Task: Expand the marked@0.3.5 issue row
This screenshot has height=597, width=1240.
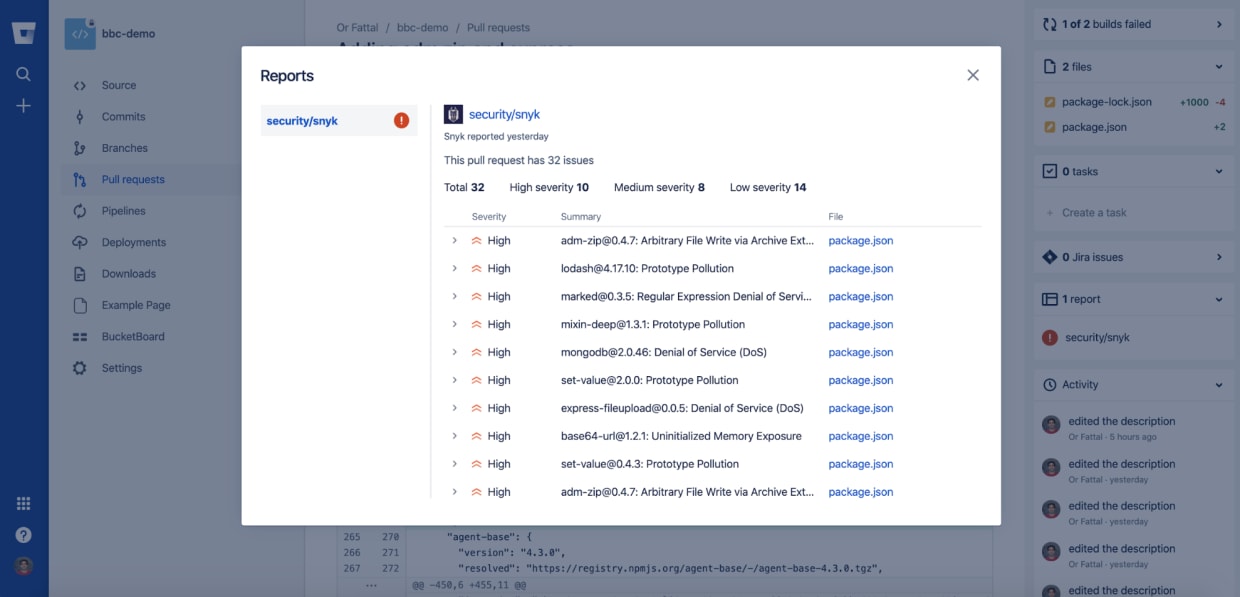Action: tap(454, 297)
